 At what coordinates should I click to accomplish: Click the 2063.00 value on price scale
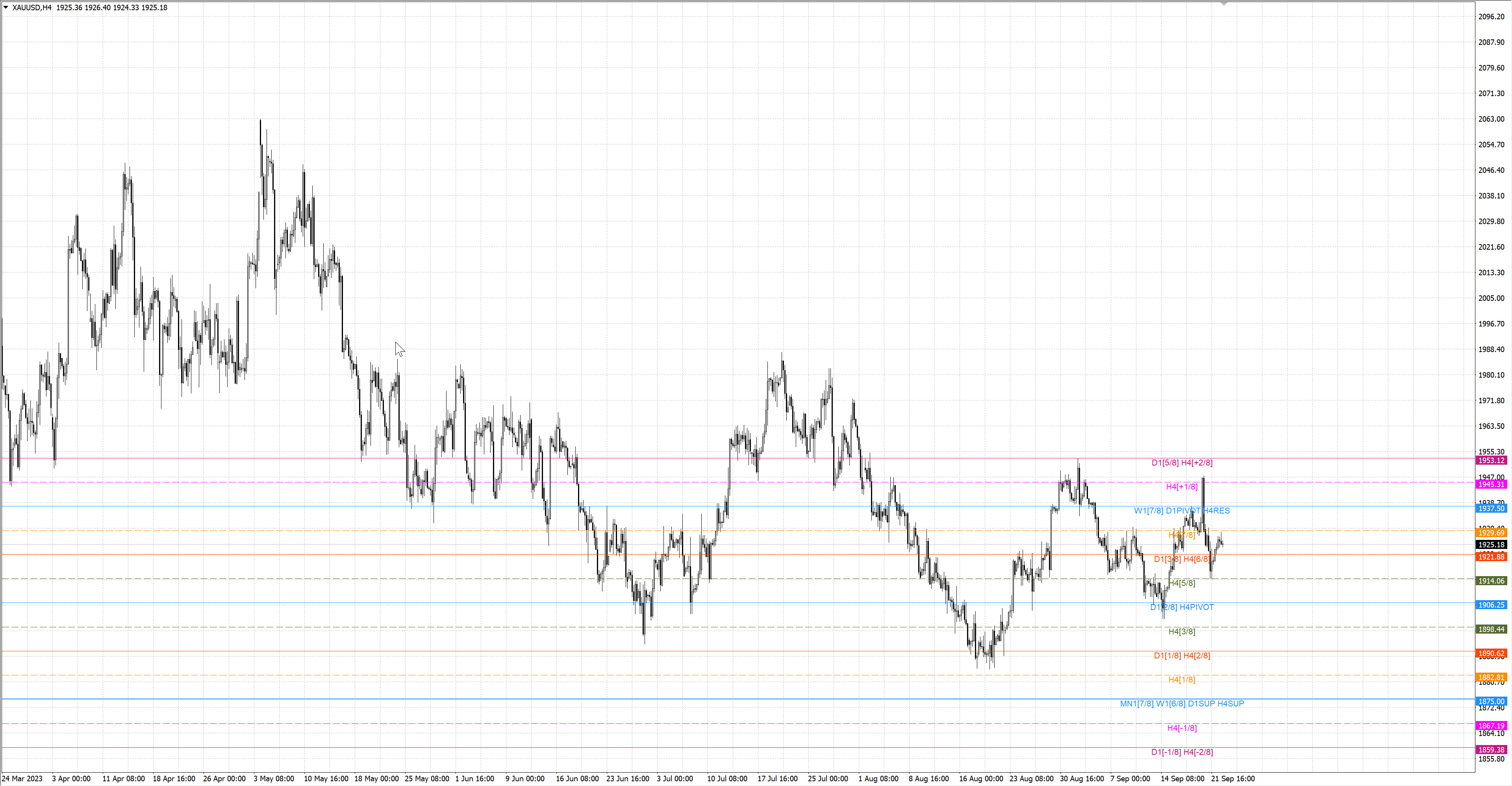pyautogui.click(x=1491, y=119)
